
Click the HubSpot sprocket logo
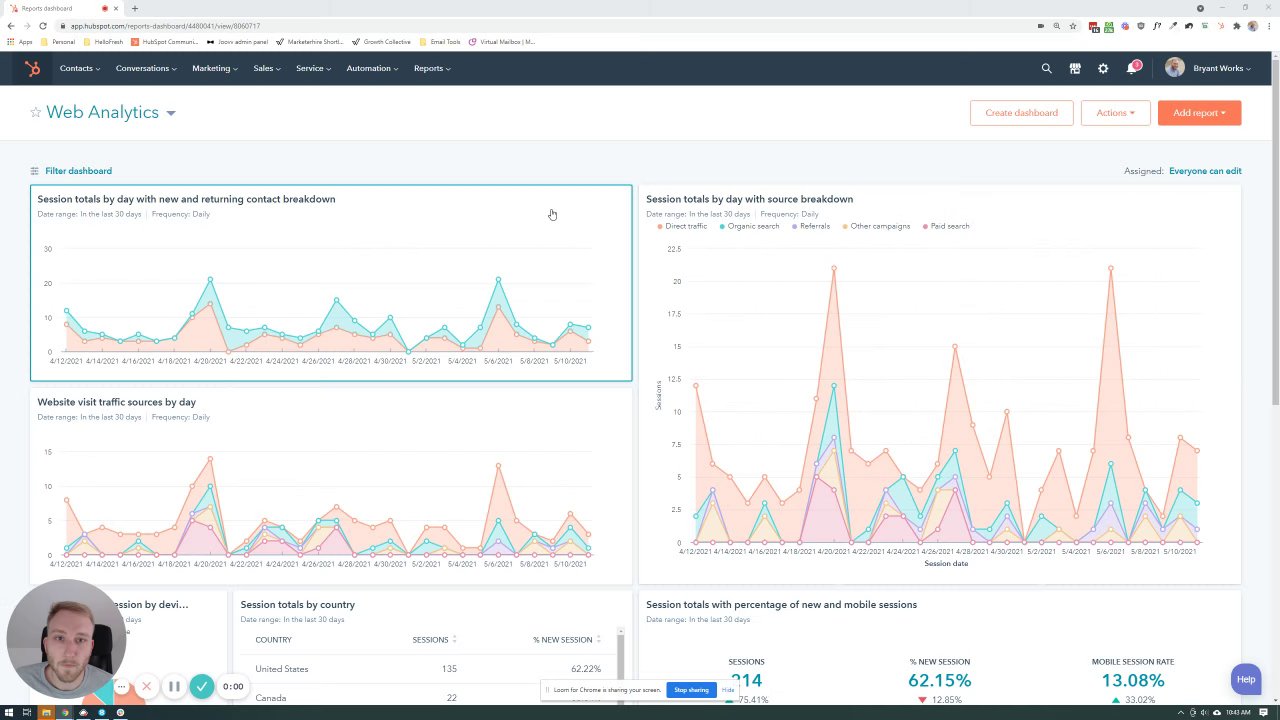(33, 68)
